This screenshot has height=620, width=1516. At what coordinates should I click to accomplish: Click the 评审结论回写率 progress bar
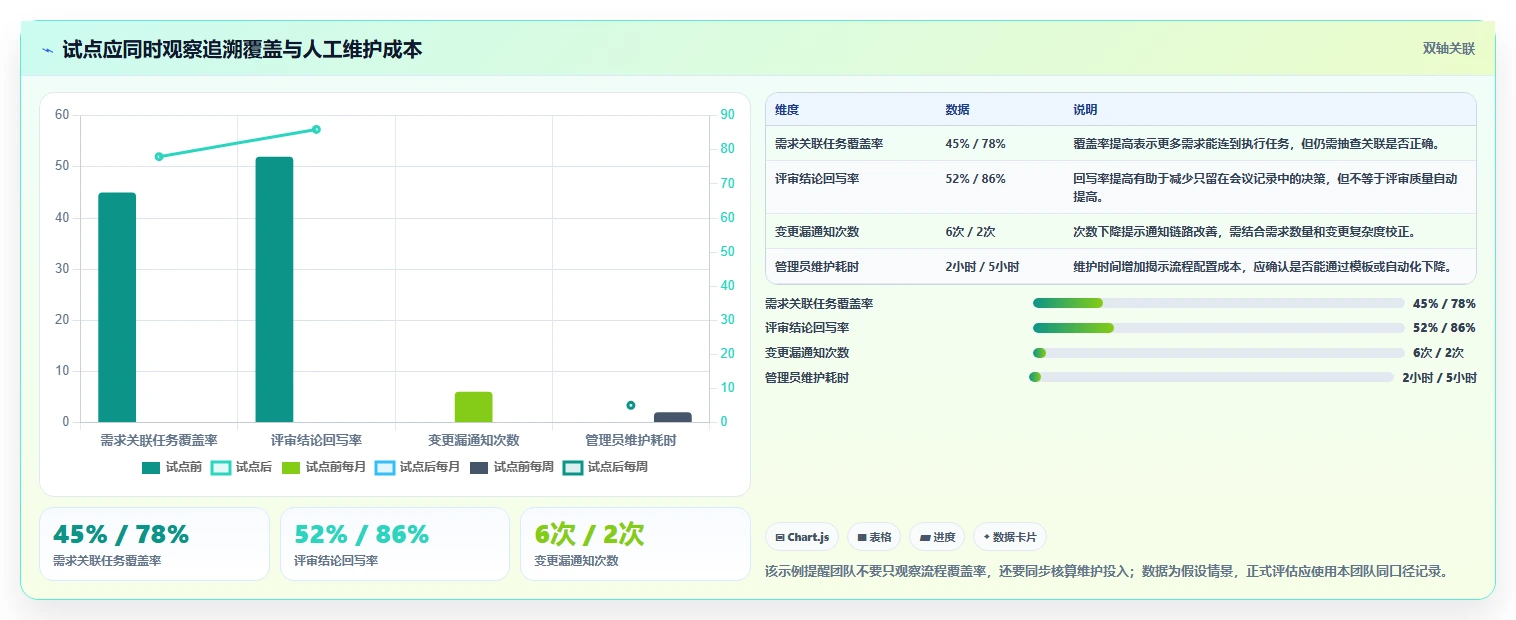click(x=1218, y=328)
